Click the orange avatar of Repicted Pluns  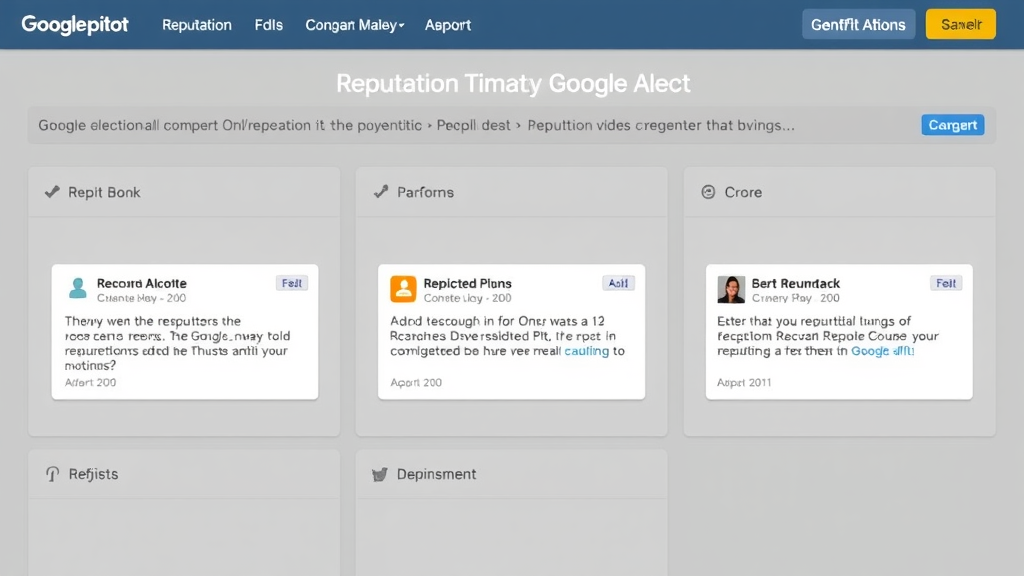click(403, 289)
